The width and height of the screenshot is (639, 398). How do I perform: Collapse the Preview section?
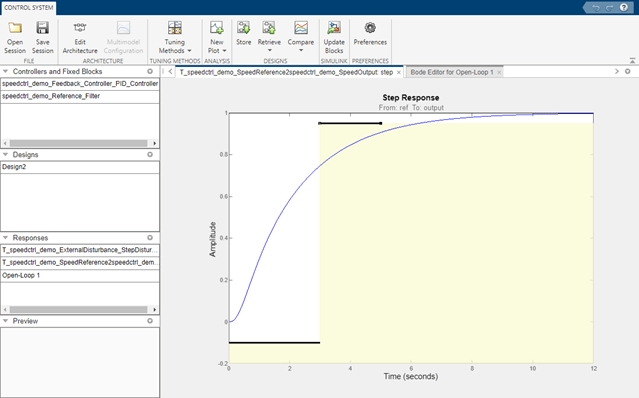6,321
